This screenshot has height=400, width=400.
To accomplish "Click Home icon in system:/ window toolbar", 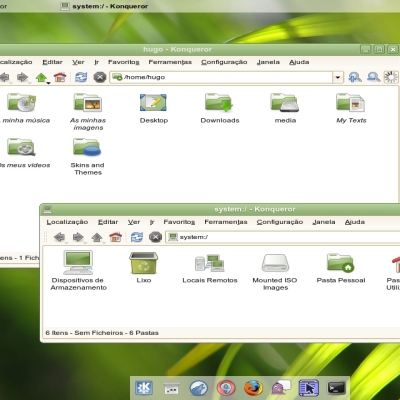I will pyautogui.click(x=116, y=237).
